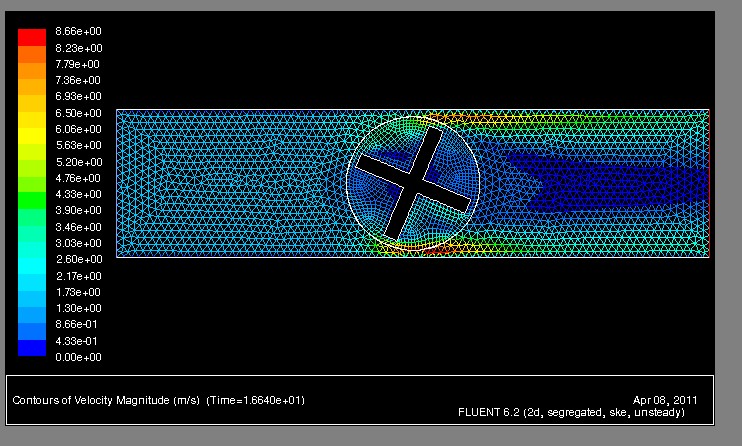This screenshot has width=742, height=446.
Task: Click the Time=1.6640e+01 text in the caption
Action: [x=255, y=400]
